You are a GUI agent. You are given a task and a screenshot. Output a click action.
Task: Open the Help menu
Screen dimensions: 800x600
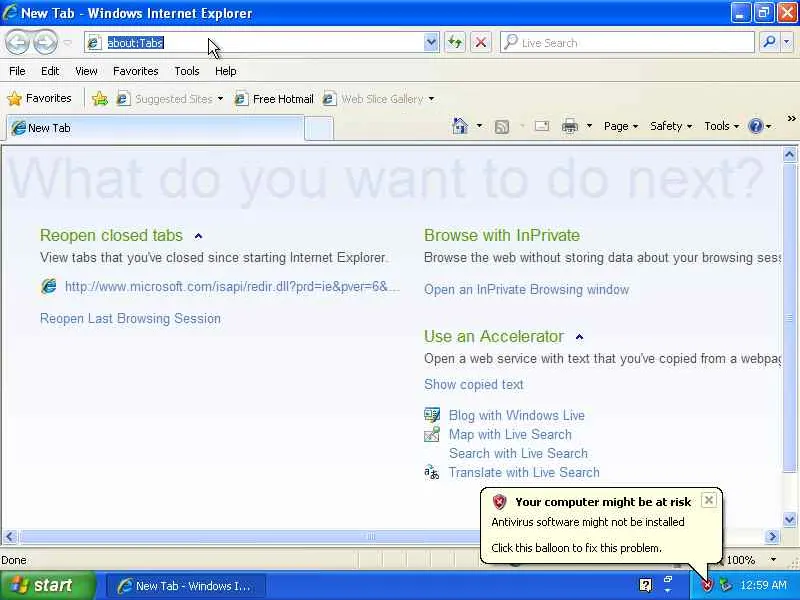pos(226,71)
